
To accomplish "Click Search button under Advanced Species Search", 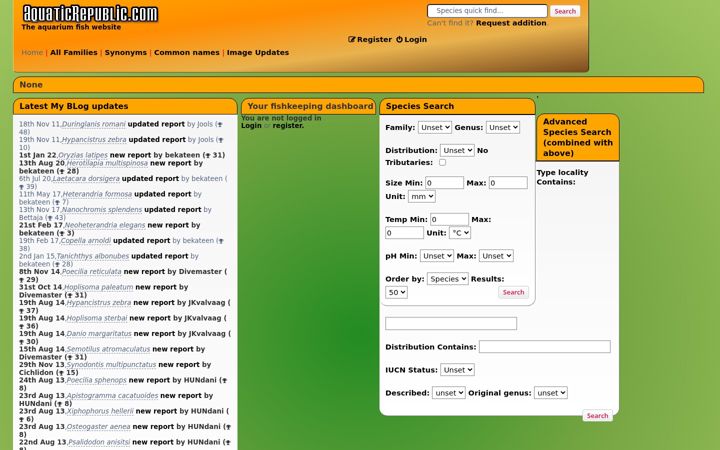I will point(597,416).
